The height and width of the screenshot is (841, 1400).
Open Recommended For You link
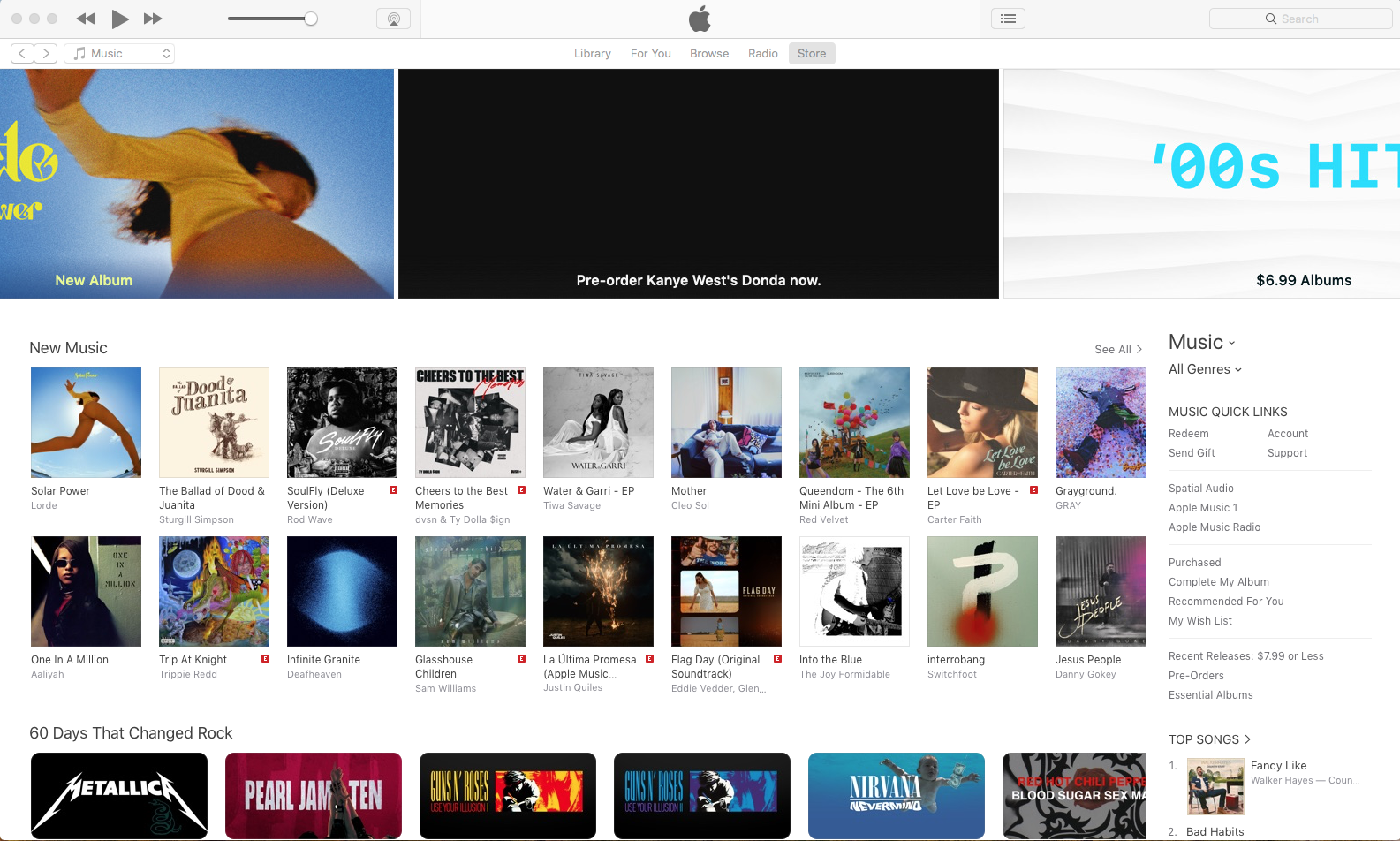[1226, 602]
